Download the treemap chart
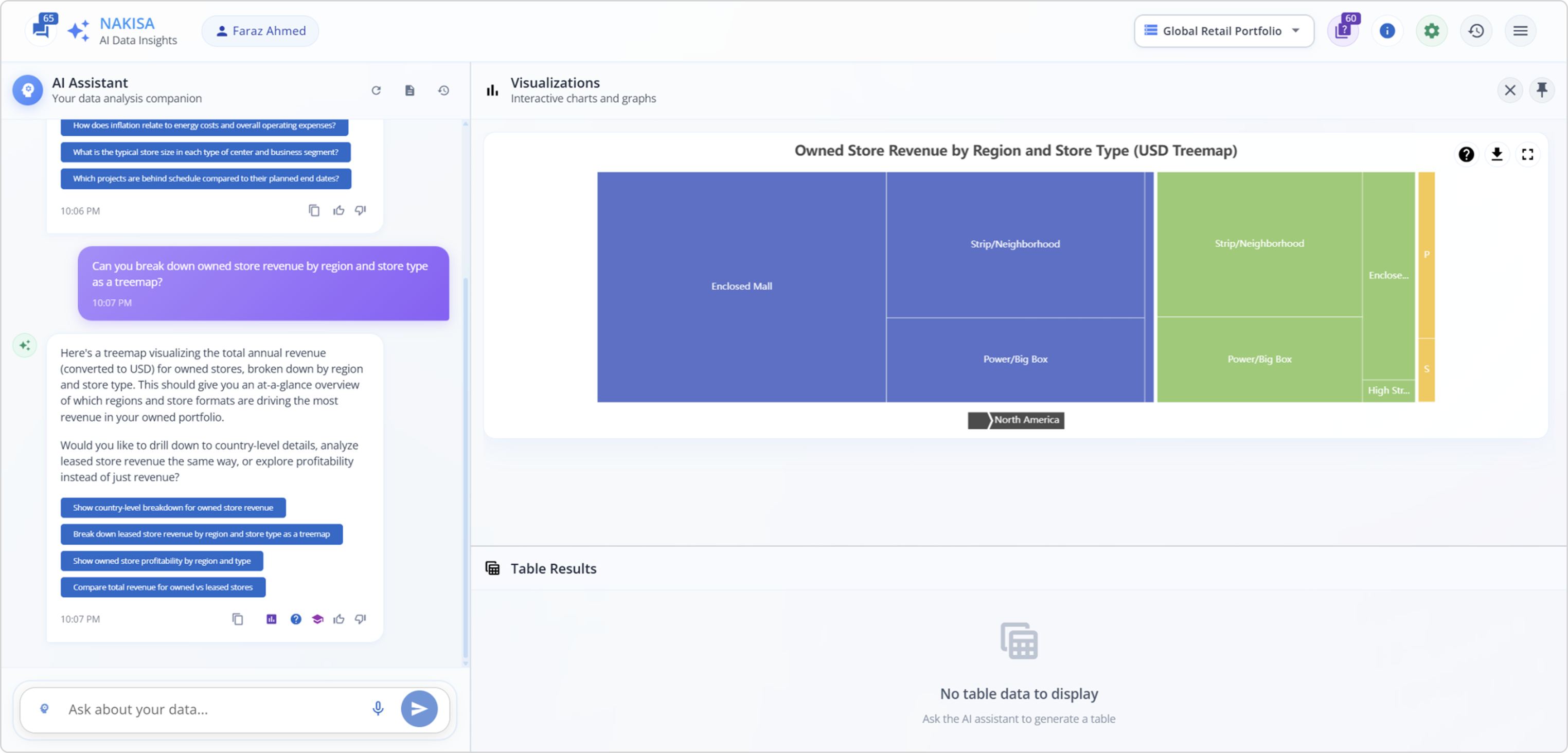 (1497, 154)
